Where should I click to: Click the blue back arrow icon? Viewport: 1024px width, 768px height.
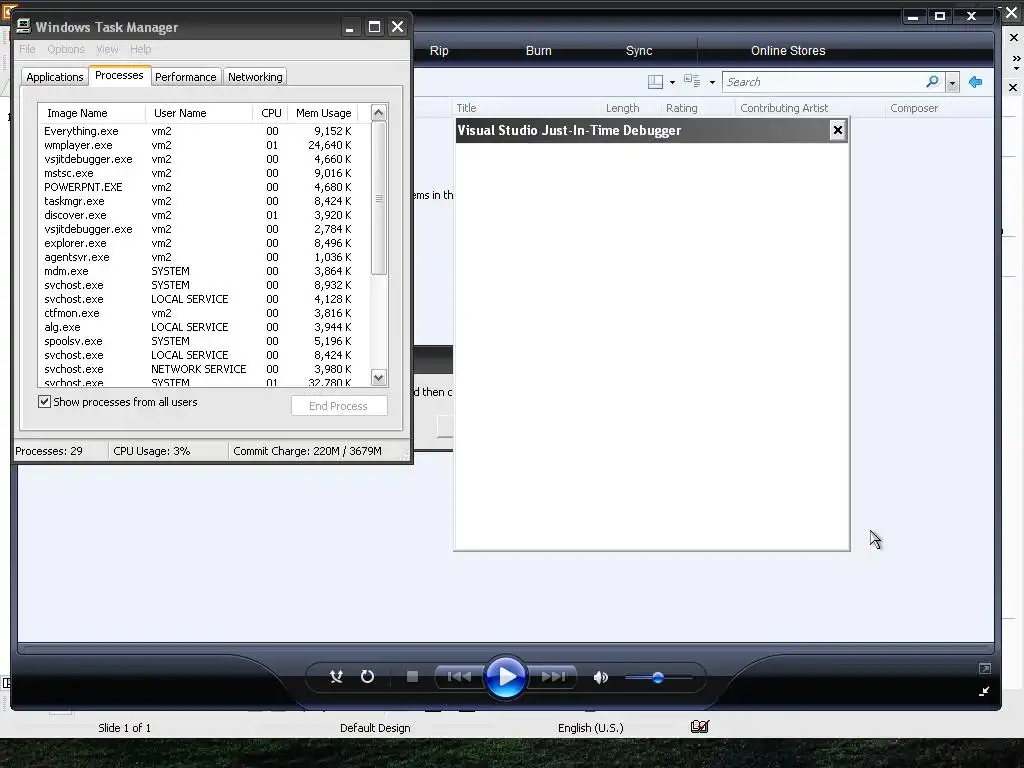coord(976,82)
